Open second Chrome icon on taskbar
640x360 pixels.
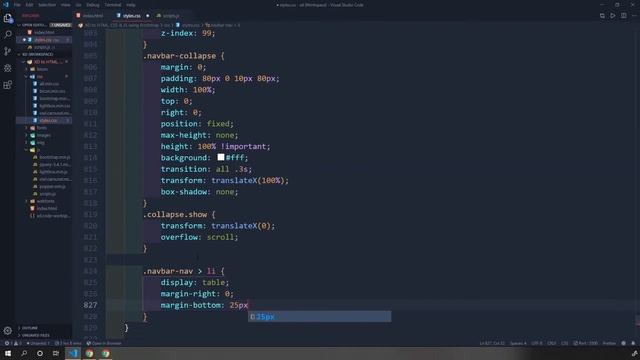click(106, 353)
